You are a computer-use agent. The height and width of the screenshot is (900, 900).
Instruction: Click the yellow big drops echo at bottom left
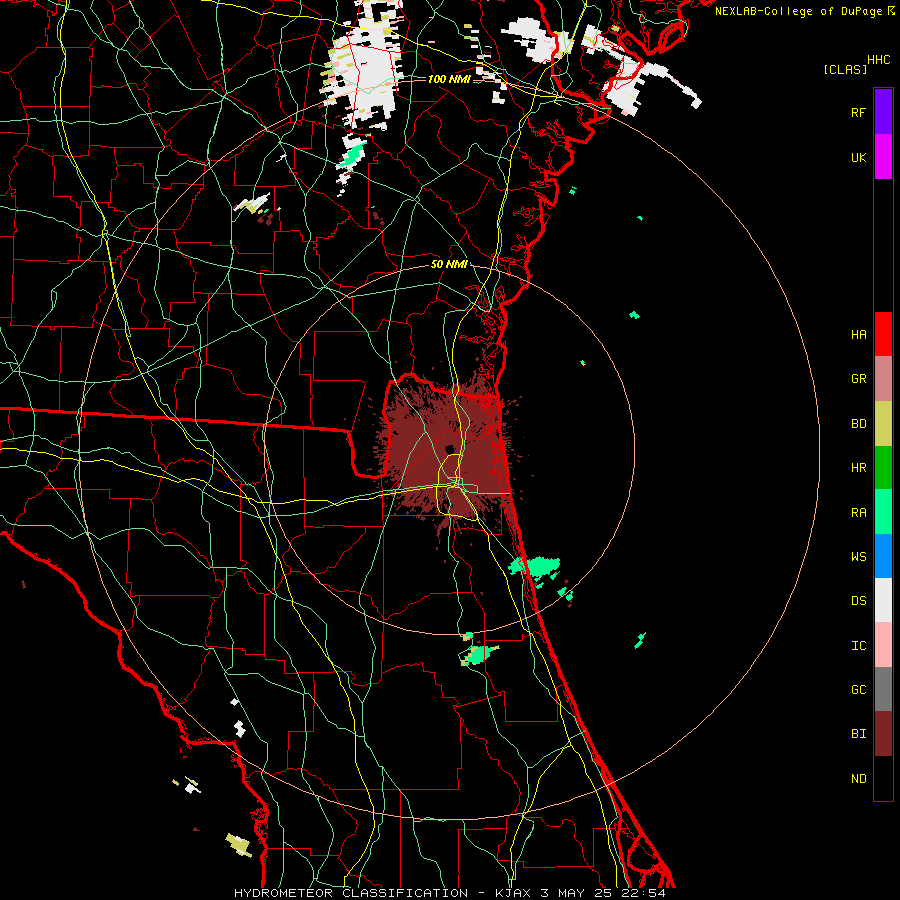[239, 844]
